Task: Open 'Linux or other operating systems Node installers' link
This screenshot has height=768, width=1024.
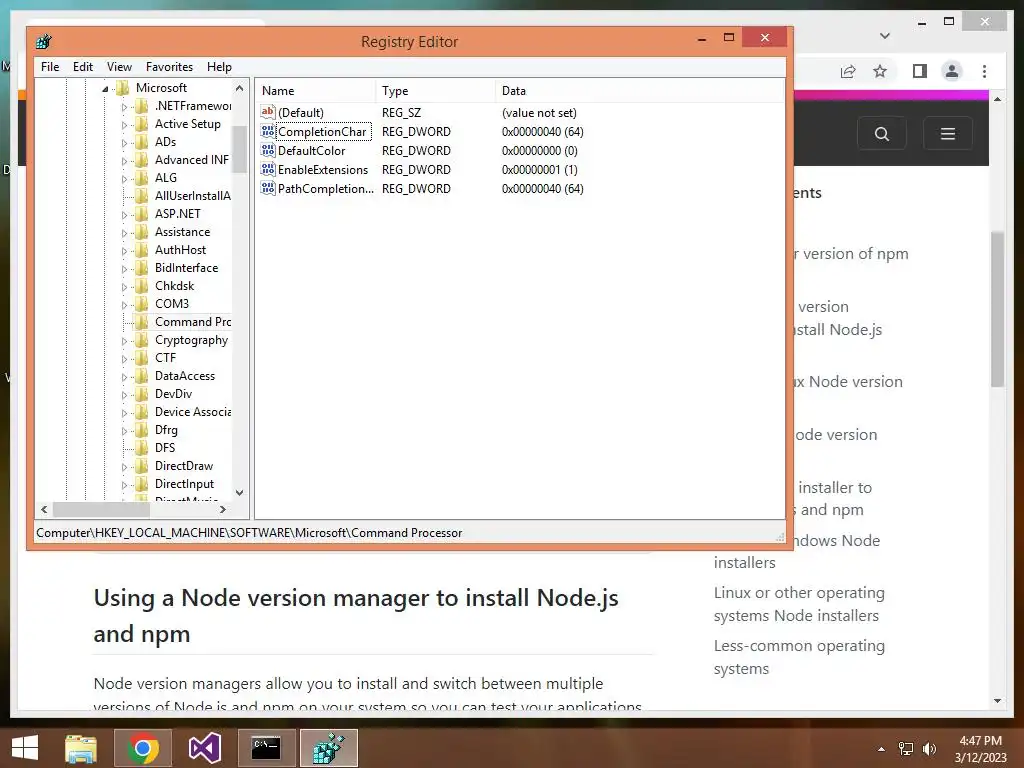Action: click(799, 604)
